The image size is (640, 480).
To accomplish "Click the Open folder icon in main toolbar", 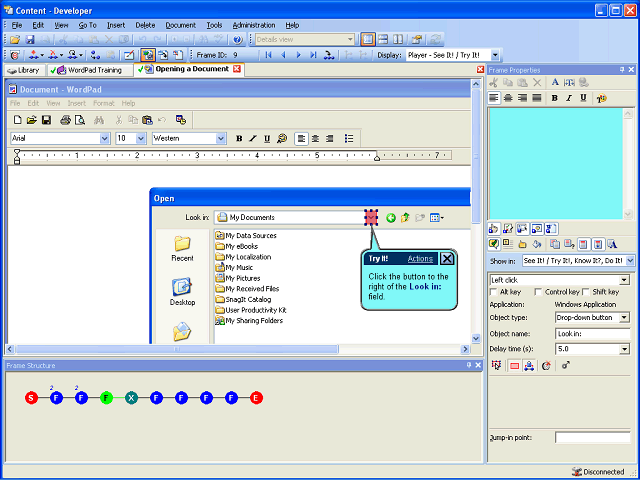I will pyautogui.click(x=15, y=40).
